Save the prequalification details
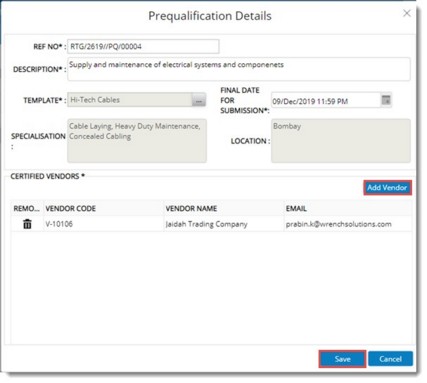 (342, 359)
